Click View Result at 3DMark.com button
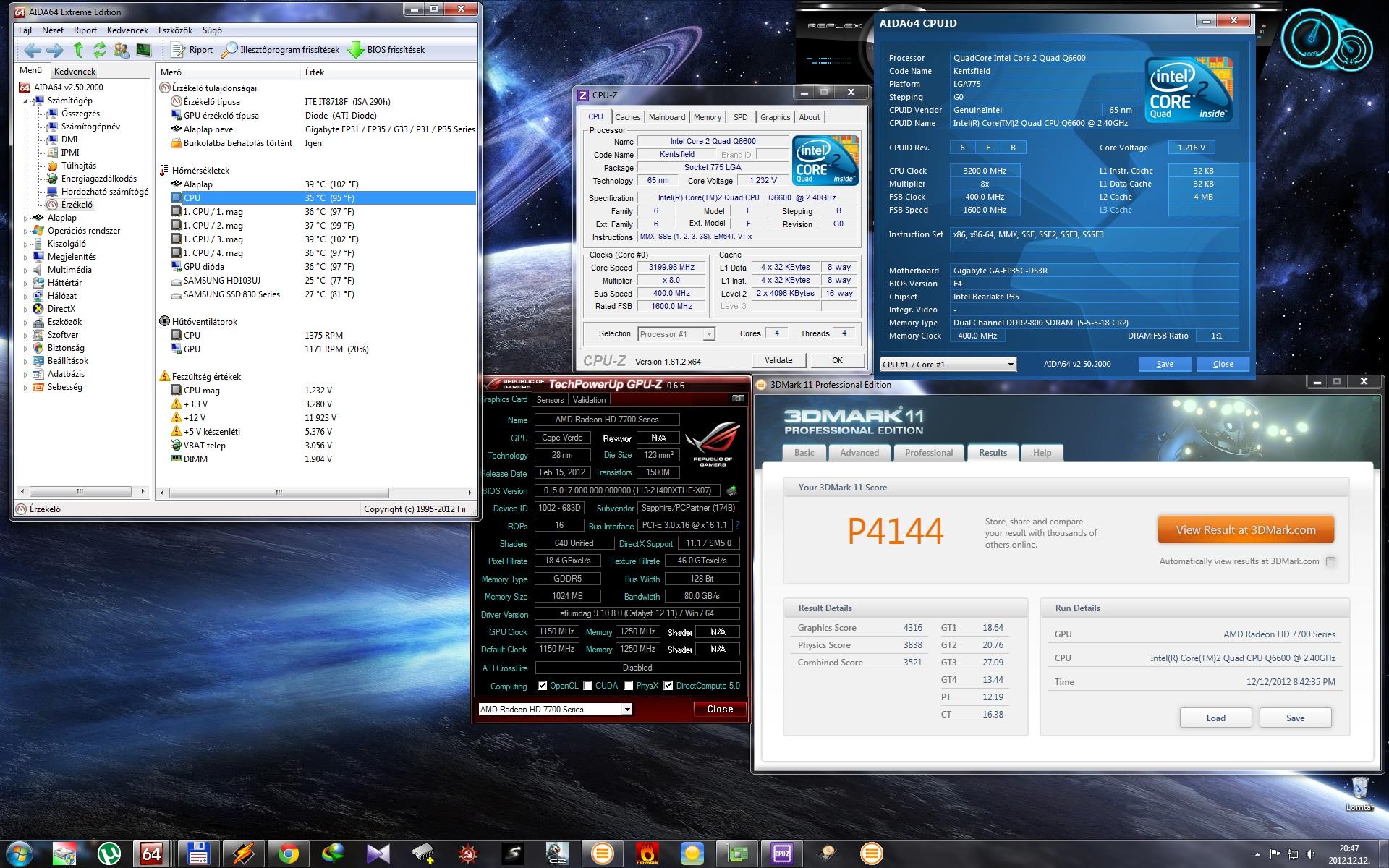The image size is (1389, 868). pos(1246,530)
